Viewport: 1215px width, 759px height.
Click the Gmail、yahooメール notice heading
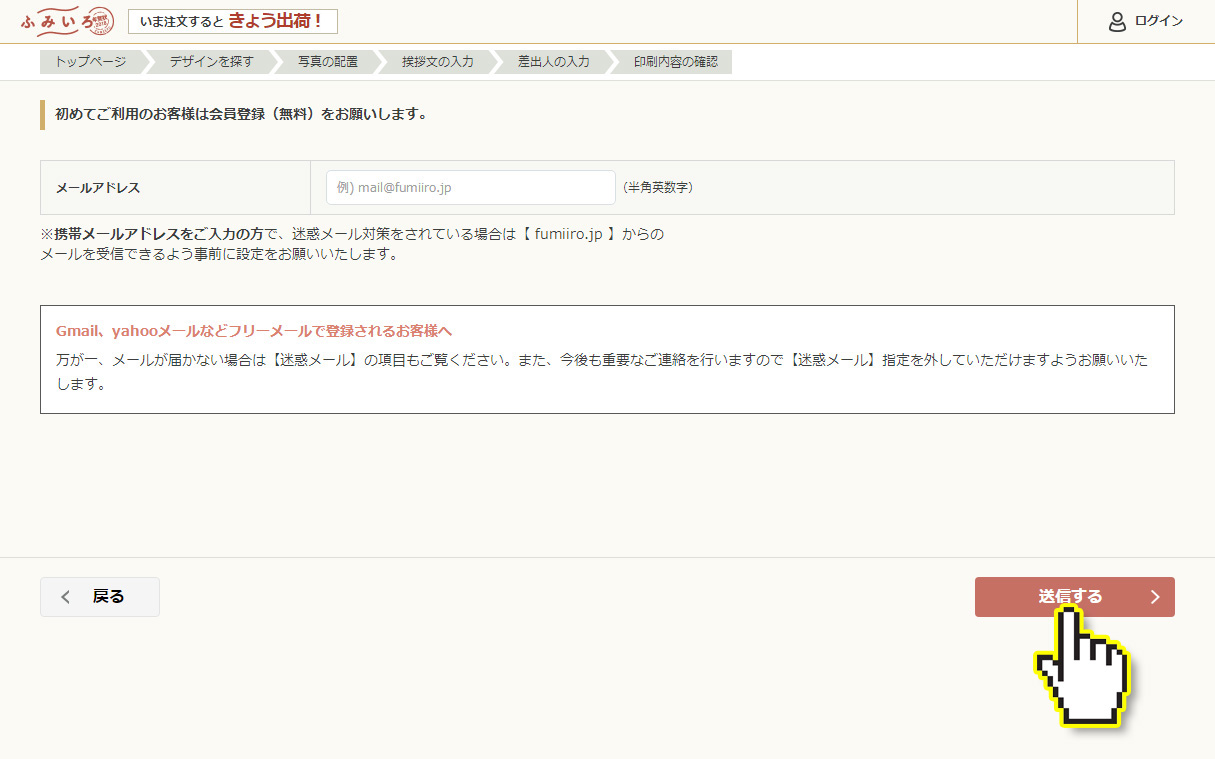(254, 331)
